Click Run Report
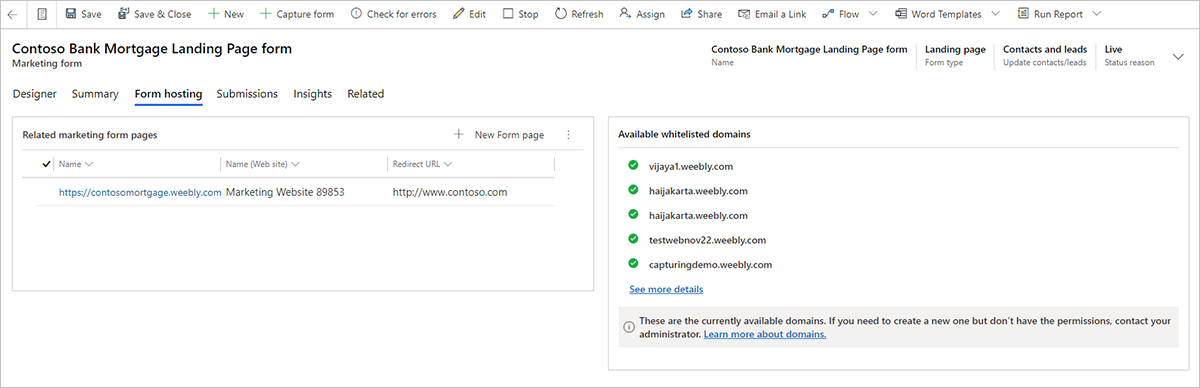 pyautogui.click(x=1049, y=15)
